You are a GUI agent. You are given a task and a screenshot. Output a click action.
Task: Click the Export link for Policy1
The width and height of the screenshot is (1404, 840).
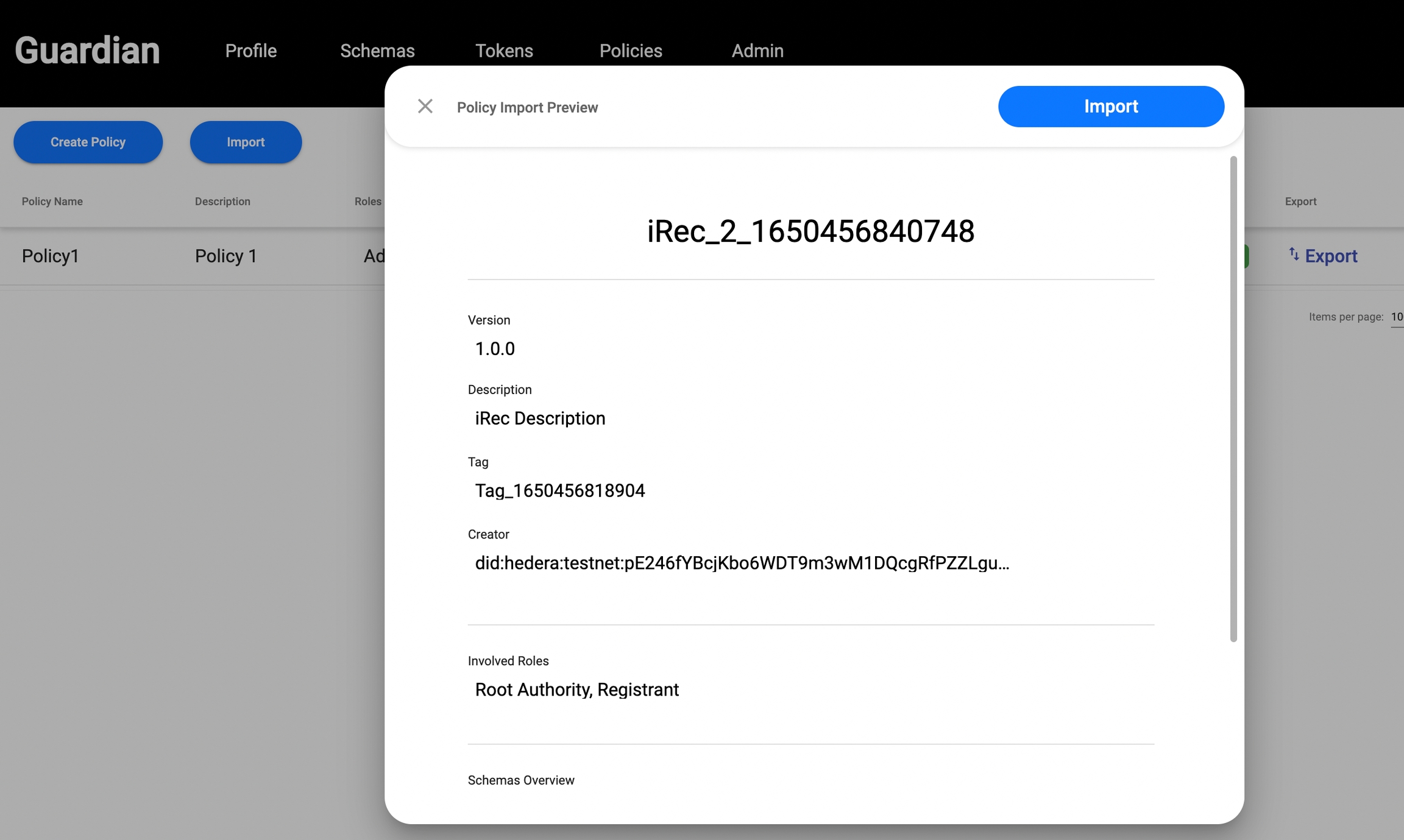click(x=1330, y=256)
